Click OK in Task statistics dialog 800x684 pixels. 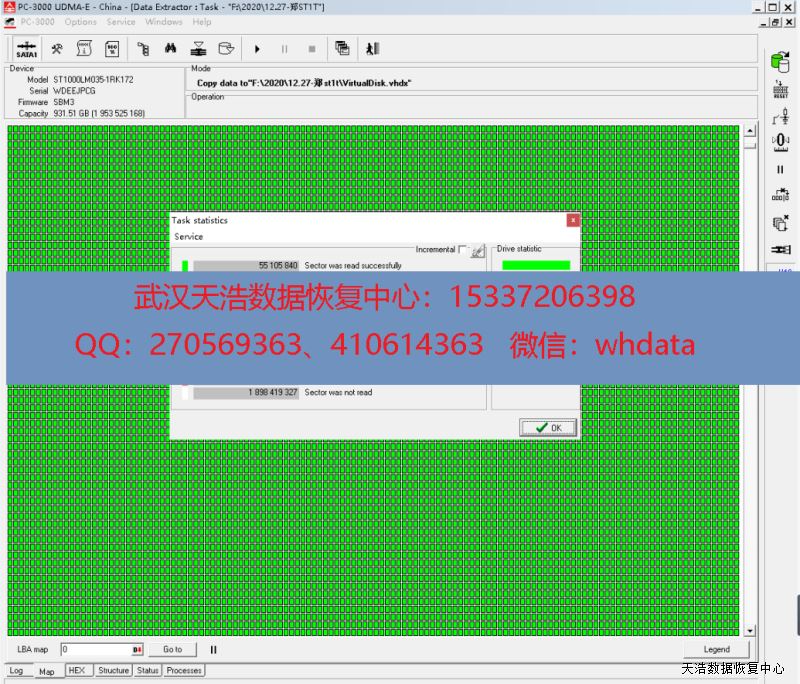tap(548, 428)
